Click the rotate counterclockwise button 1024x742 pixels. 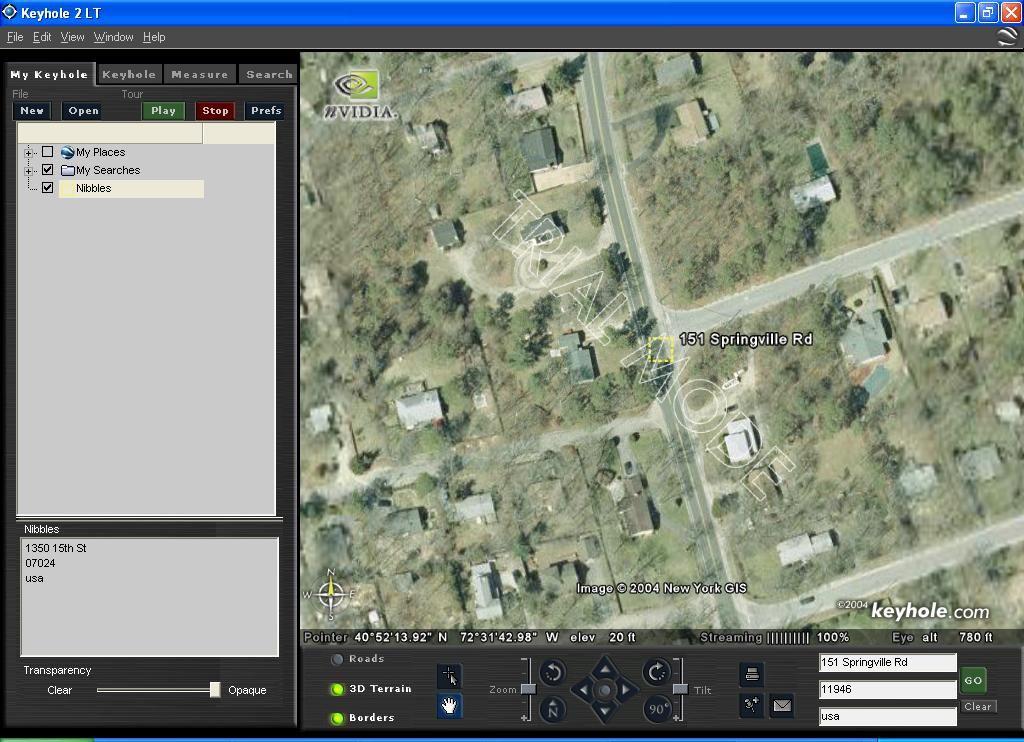[552, 672]
